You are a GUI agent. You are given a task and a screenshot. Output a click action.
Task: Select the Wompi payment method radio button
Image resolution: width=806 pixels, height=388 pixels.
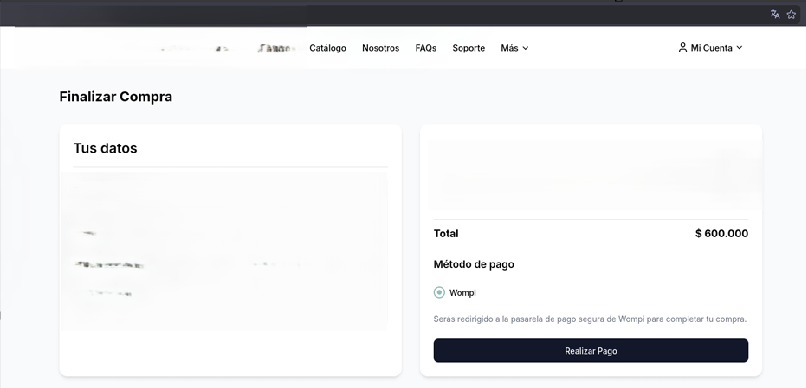(x=439, y=292)
